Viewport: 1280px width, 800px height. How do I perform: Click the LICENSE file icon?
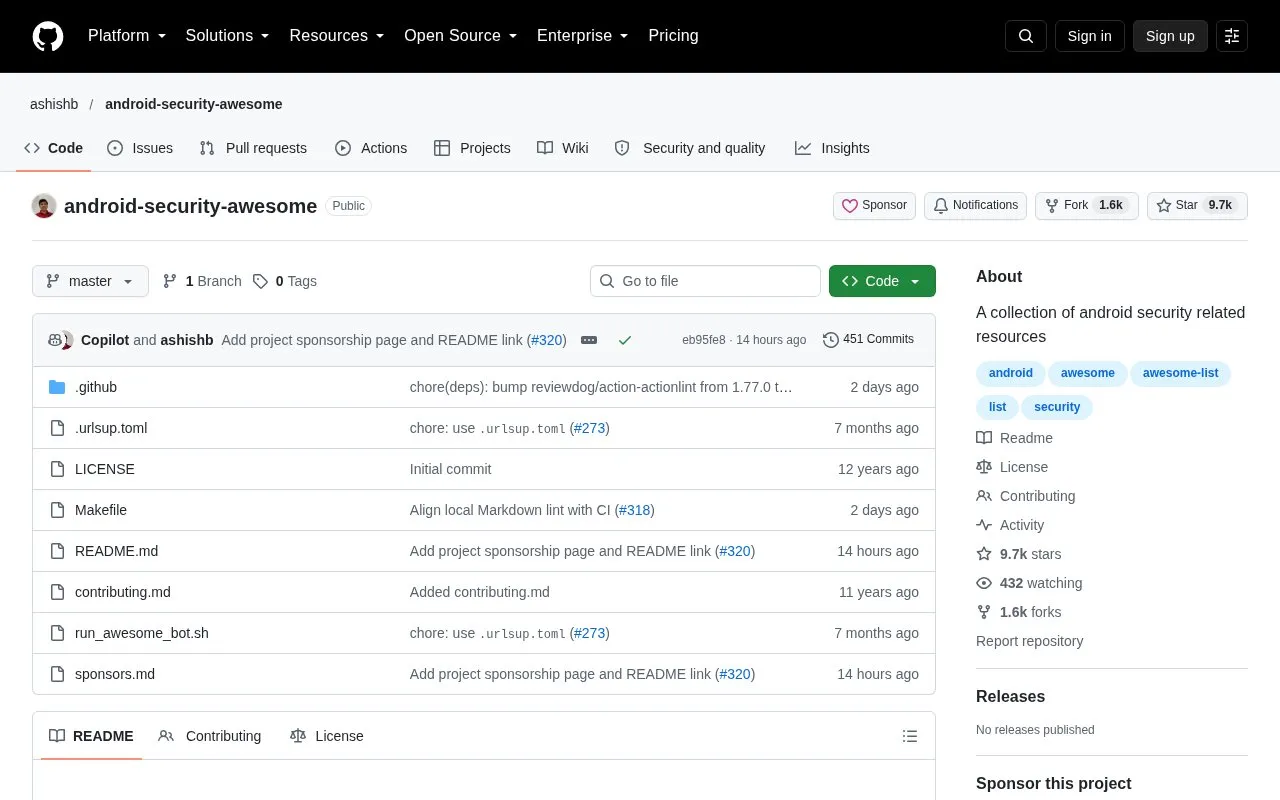57,469
